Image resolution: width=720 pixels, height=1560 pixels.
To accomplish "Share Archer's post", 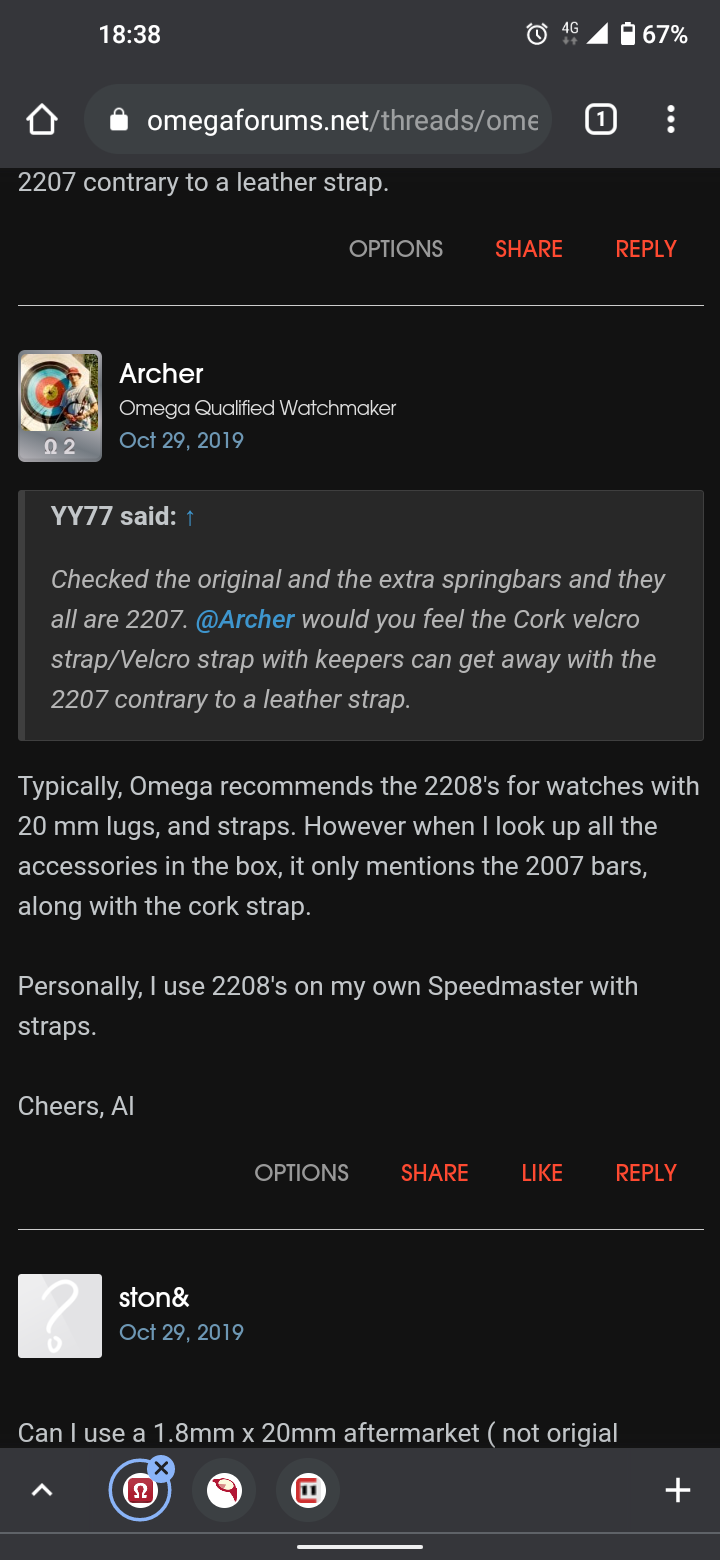I will (x=434, y=1173).
